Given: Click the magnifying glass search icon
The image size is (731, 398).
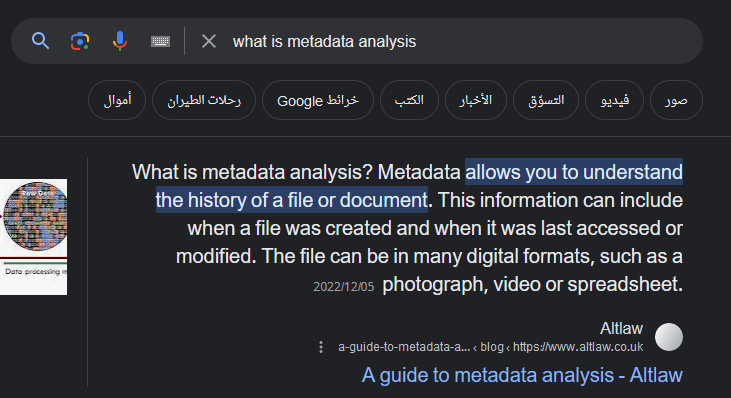Looking at the screenshot, I should pos(40,41).
